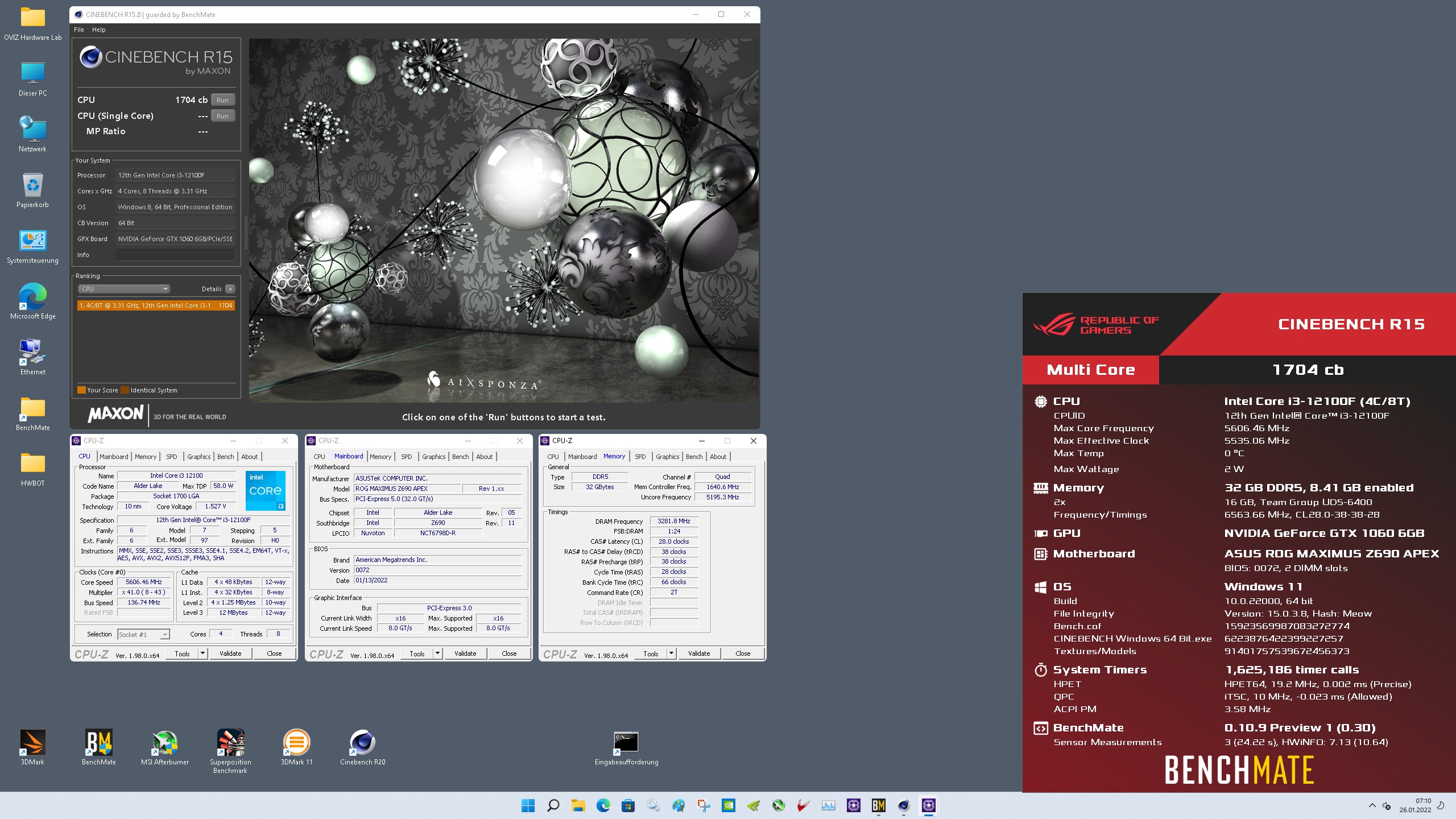The height and width of the screenshot is (819, 1456).
Task: Click Validate in left CPU-Z window
Action: click(x=230, y=653)
